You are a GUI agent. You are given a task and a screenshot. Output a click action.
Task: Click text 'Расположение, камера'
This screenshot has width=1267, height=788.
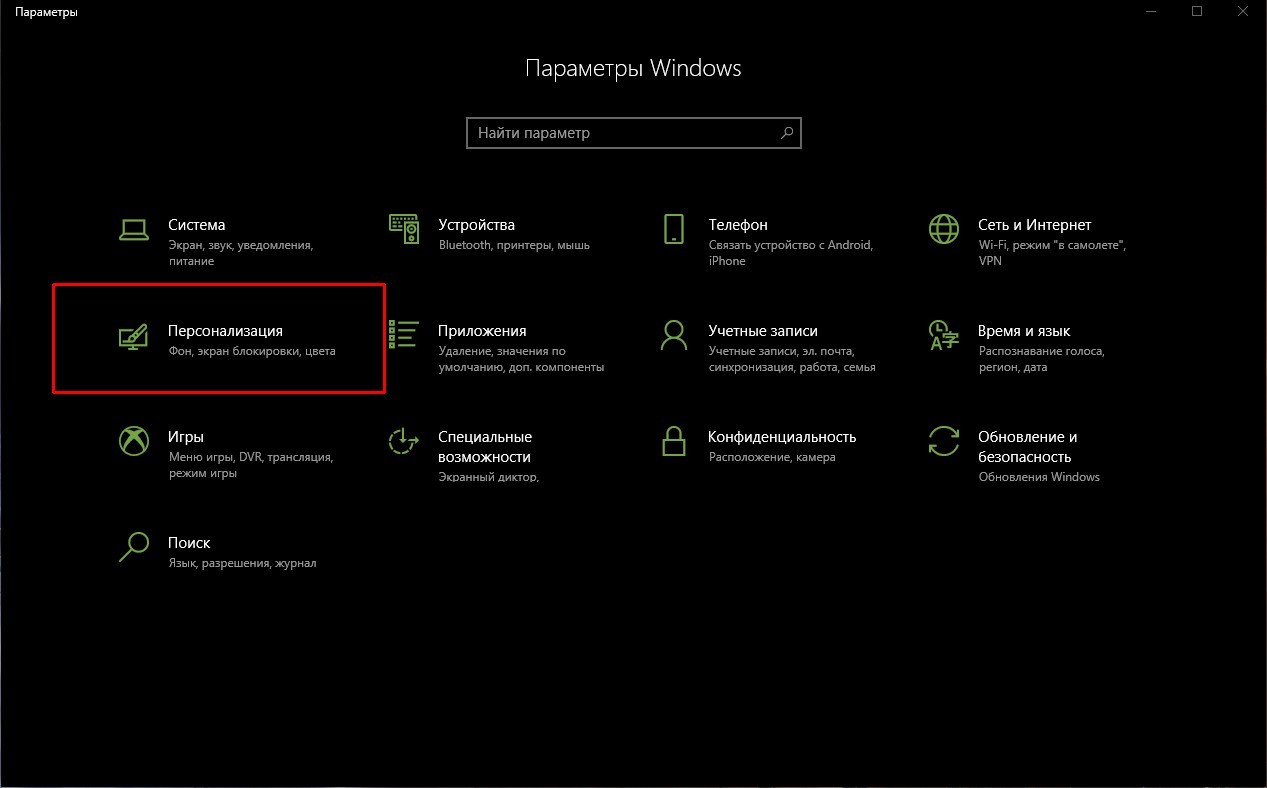click(x=771, y=457)
